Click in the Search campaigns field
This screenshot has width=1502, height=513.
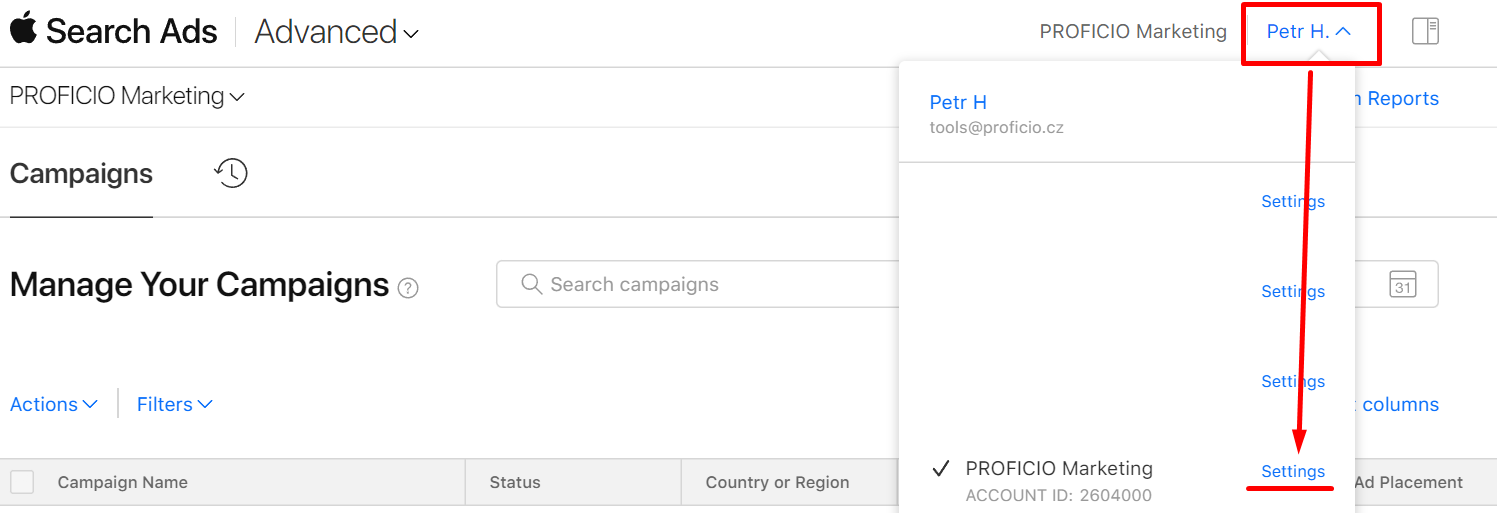(x=698, y=284)
